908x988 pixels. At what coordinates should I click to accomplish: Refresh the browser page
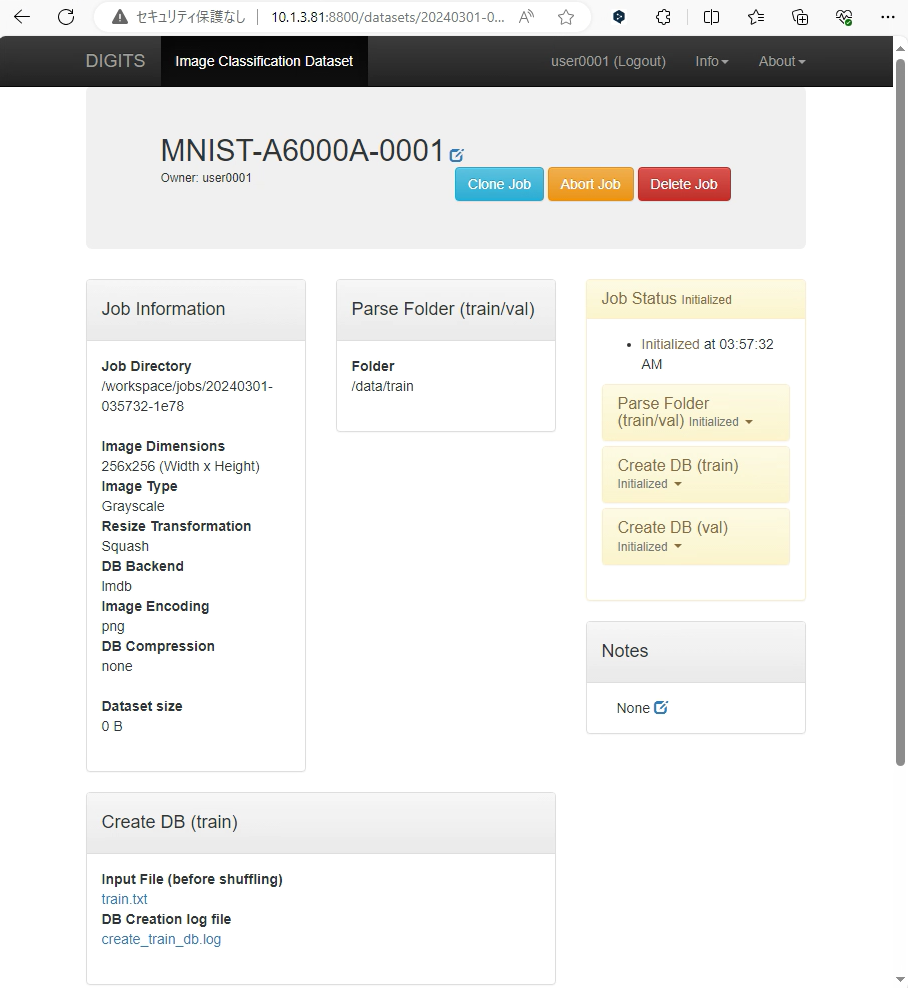pos(66,17)
